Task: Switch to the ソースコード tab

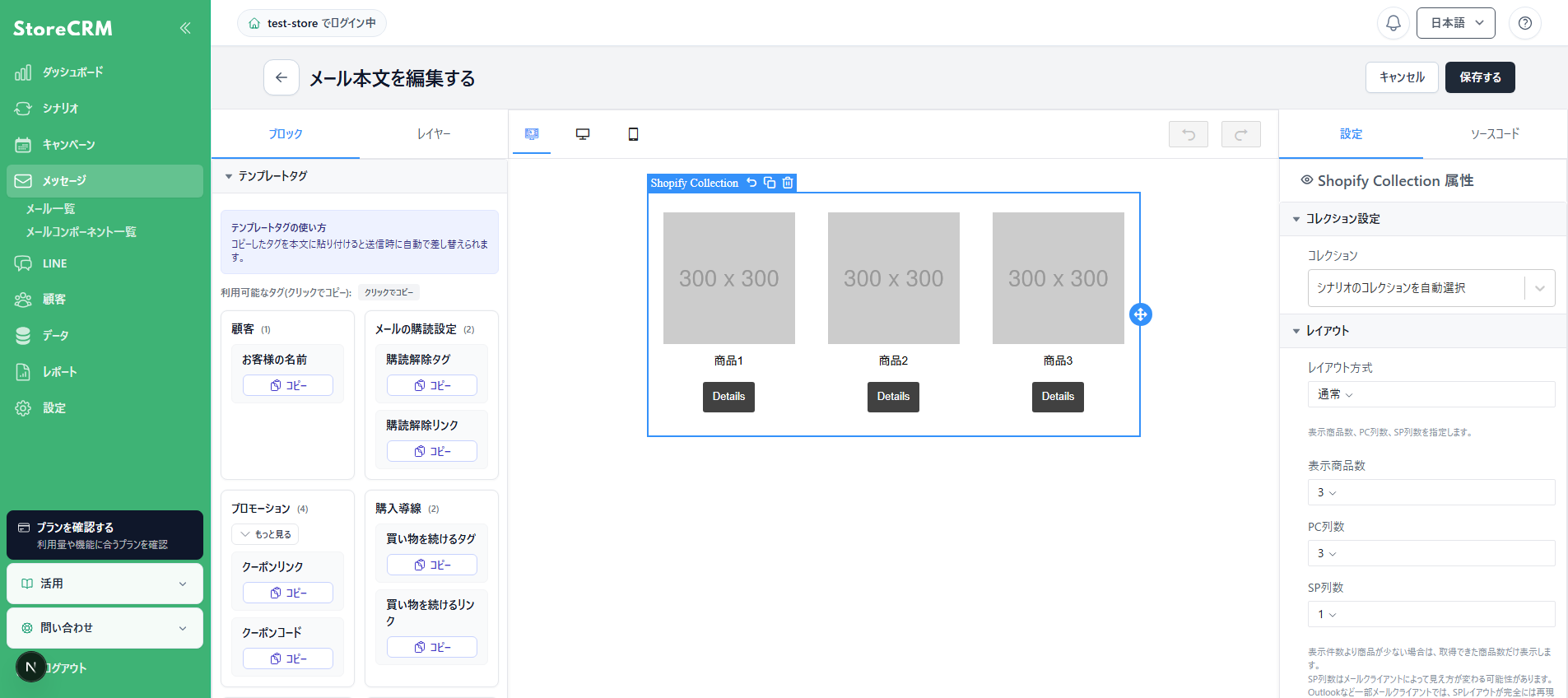Action: point(1495,134)
